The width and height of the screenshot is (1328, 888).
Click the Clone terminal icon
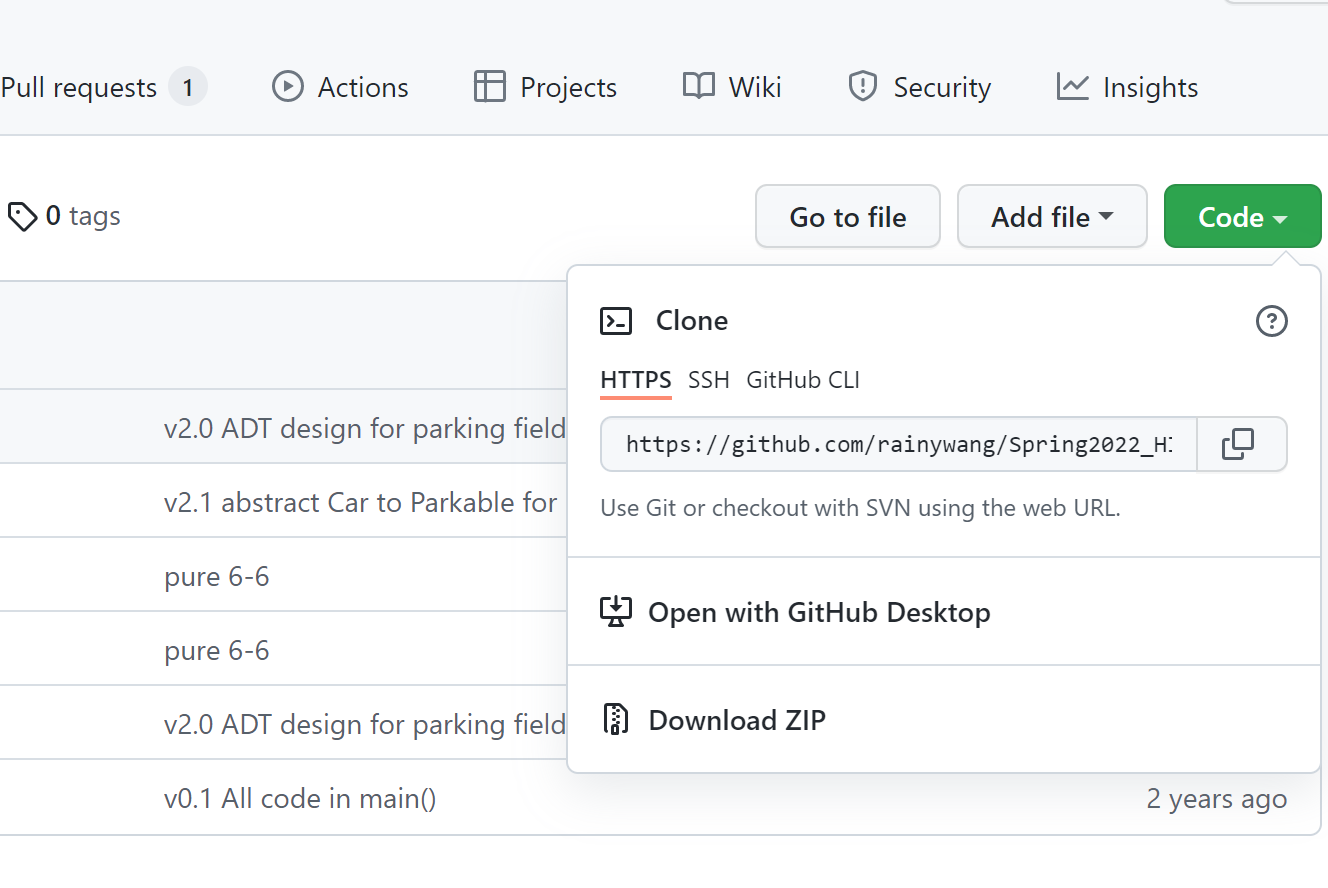pyautogui.click(x=616, y=321)
